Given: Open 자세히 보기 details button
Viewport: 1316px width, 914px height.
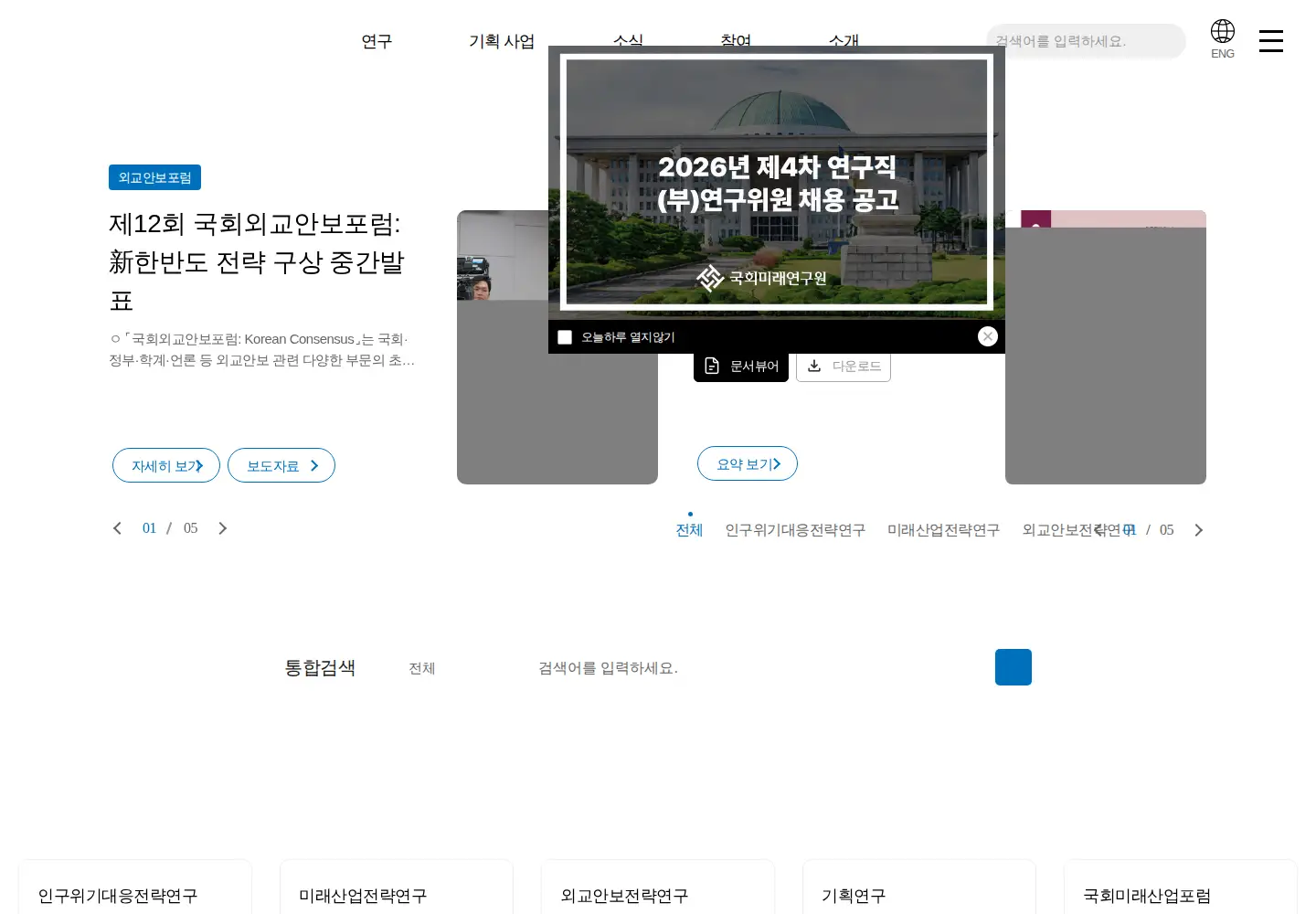Looking at the screenshot, I should click(166, 465).
